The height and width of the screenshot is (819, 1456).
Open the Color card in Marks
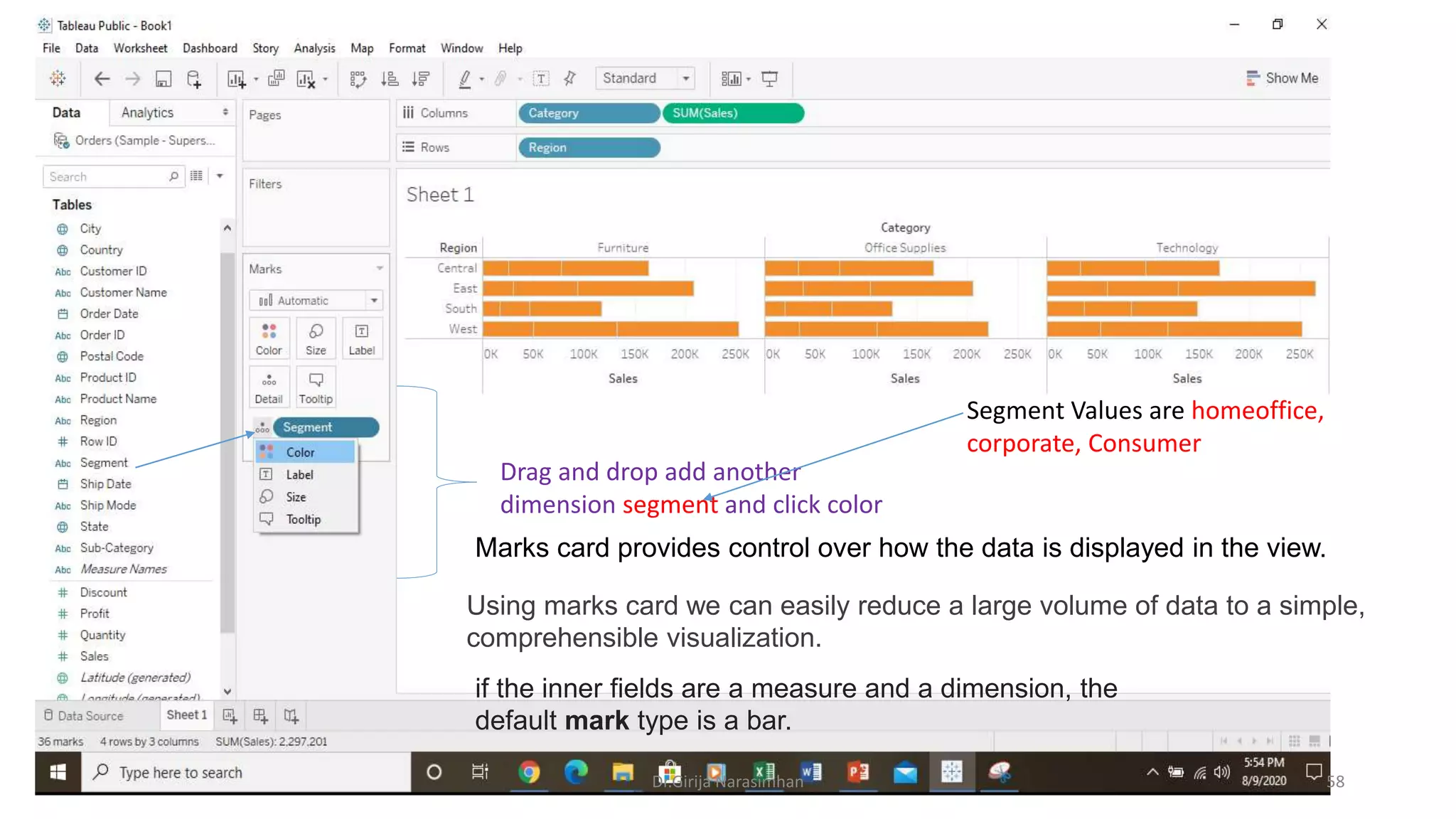point(269,339)
